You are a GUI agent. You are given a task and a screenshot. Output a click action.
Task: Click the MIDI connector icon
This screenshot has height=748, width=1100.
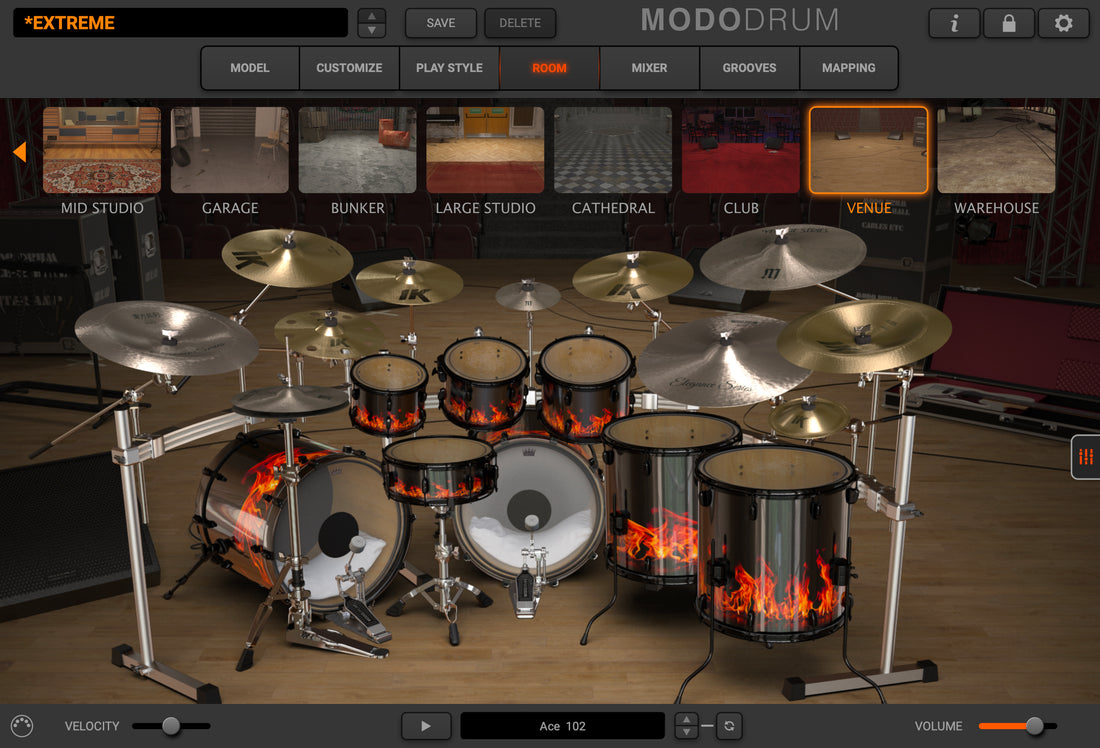point(22,726)
